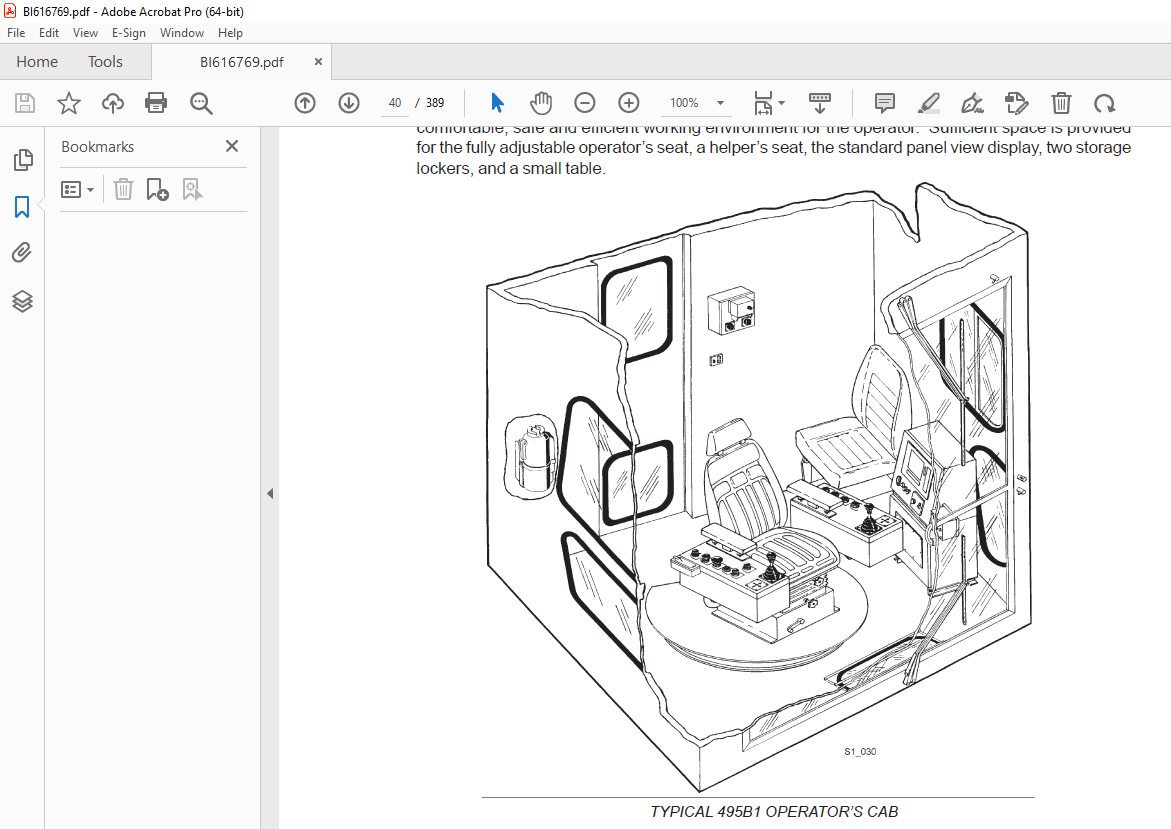The width and height of the screenshot is (1171, 829).
Task: Go to previous page arrow
Action: pos(305,103)
